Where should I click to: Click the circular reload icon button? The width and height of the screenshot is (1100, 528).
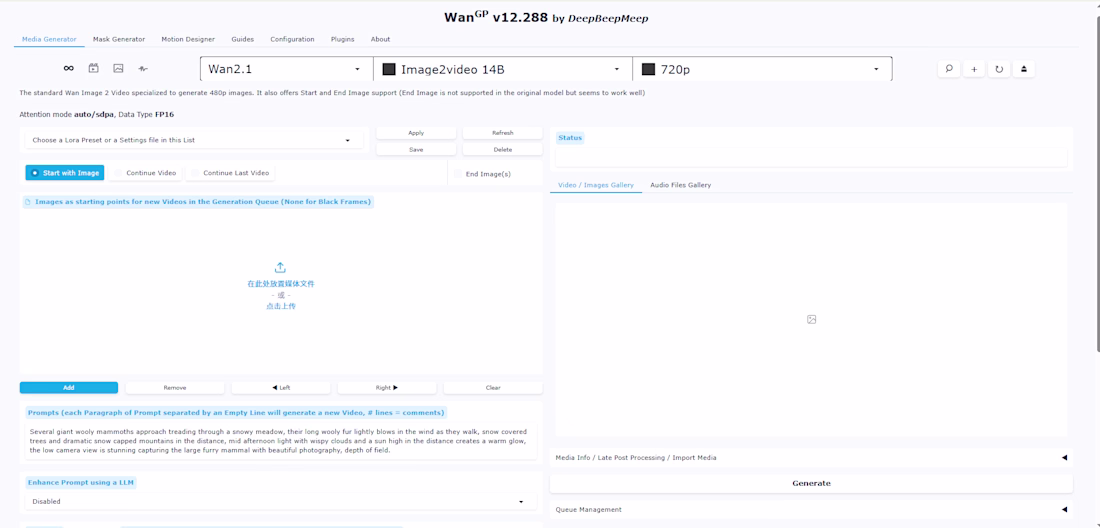[x=999, y=69]
